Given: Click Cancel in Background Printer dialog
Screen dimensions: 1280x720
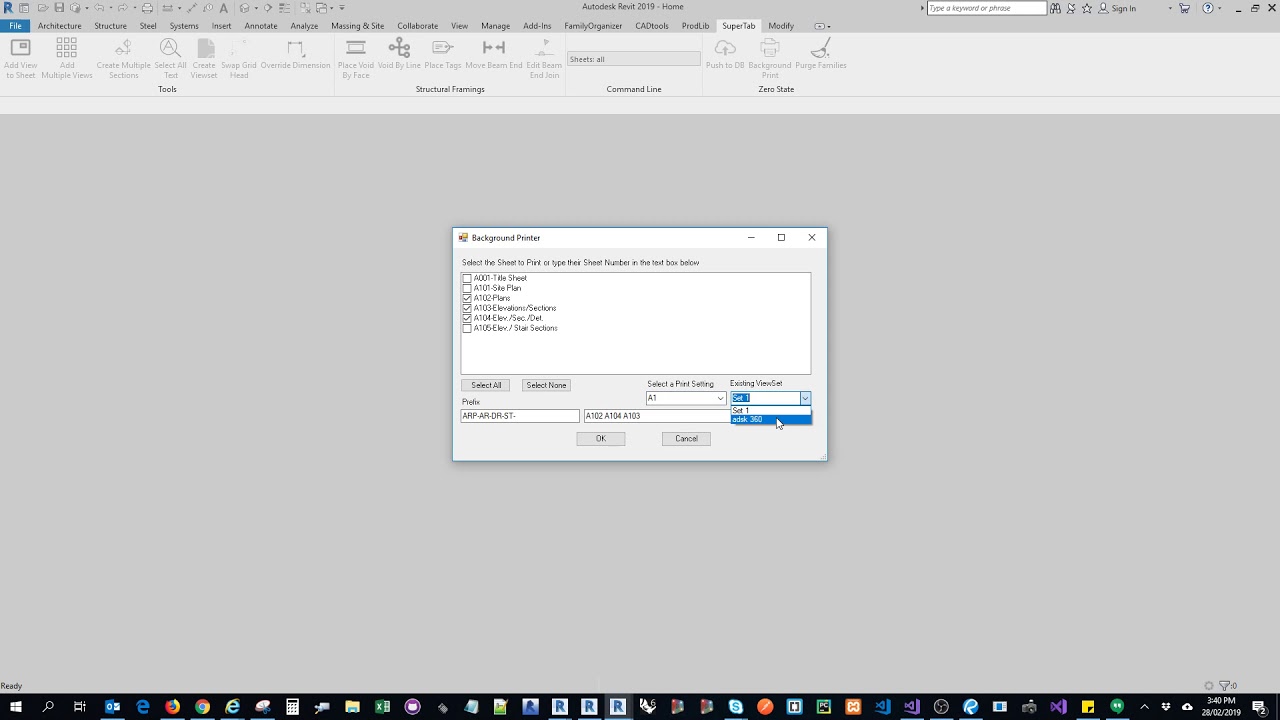Looking at the screenshot, I should pos(686,438).
